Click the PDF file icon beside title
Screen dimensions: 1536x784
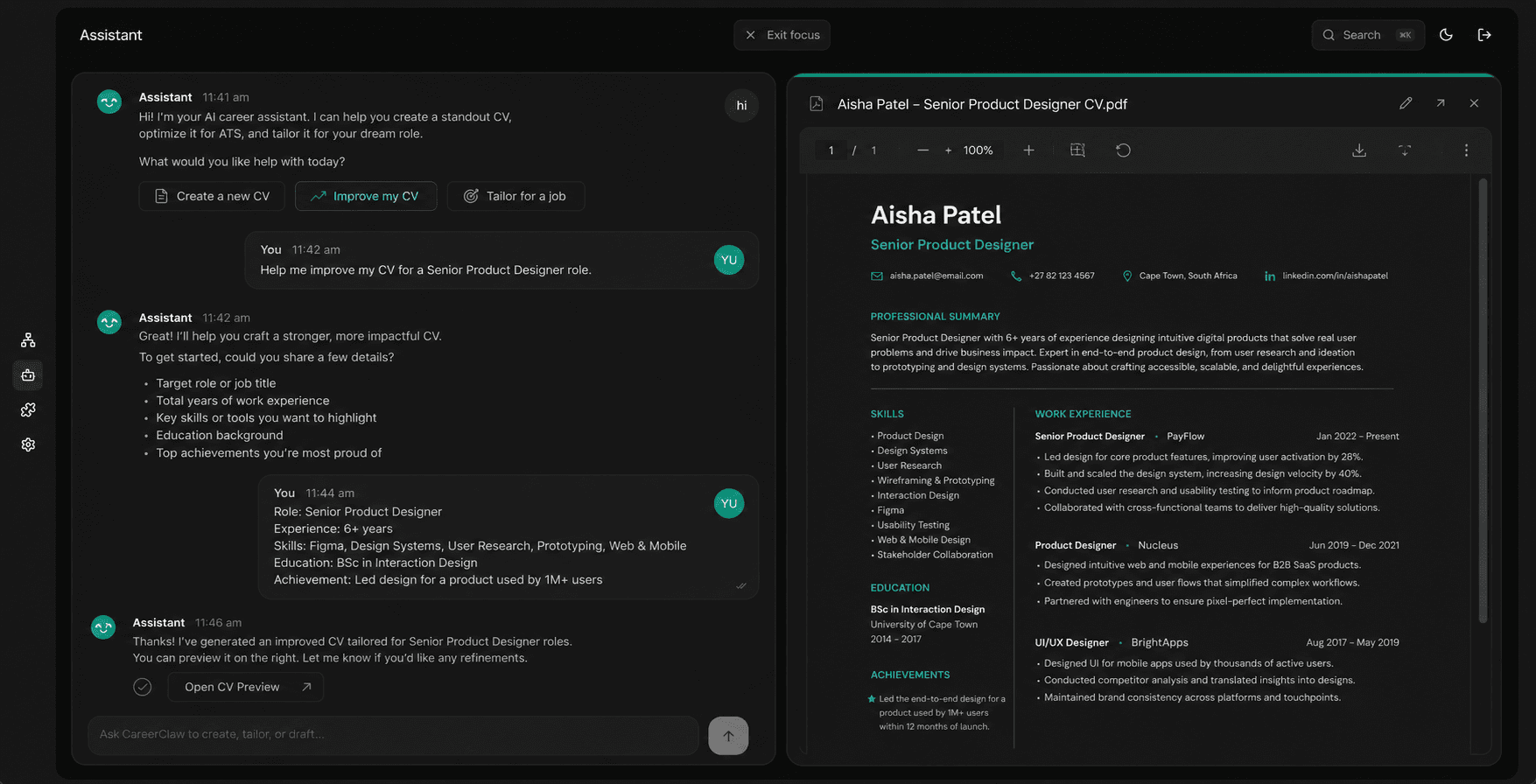(817, 104)
